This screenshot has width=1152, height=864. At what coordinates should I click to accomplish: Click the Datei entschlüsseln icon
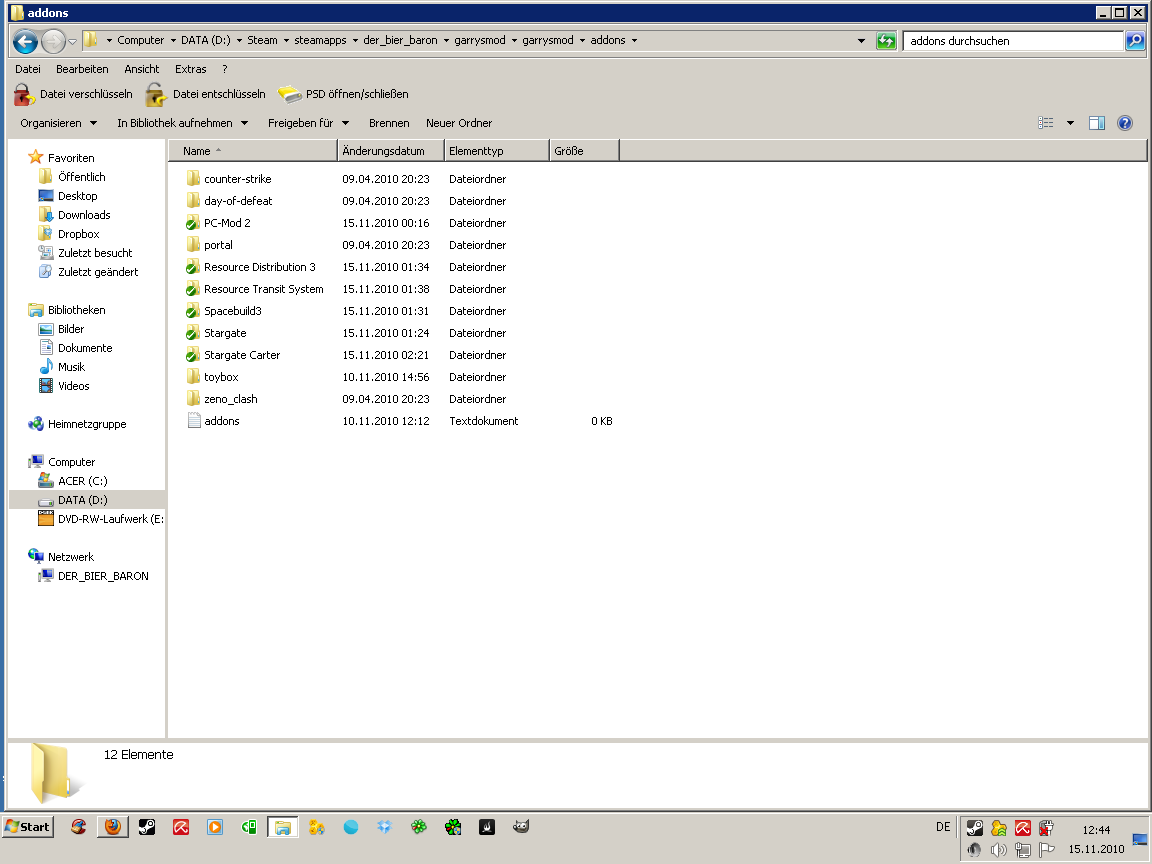coord(155,95)
